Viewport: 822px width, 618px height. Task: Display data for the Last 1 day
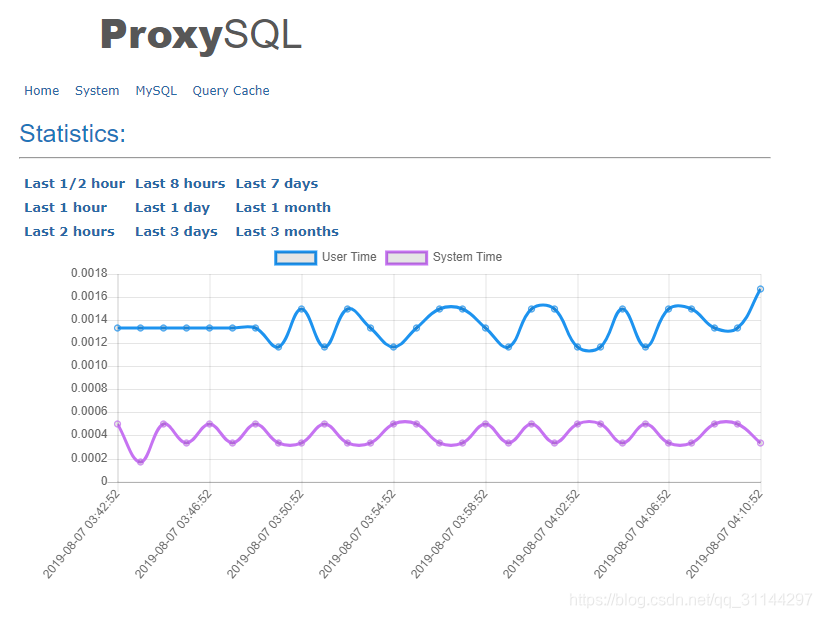(172, 207)
